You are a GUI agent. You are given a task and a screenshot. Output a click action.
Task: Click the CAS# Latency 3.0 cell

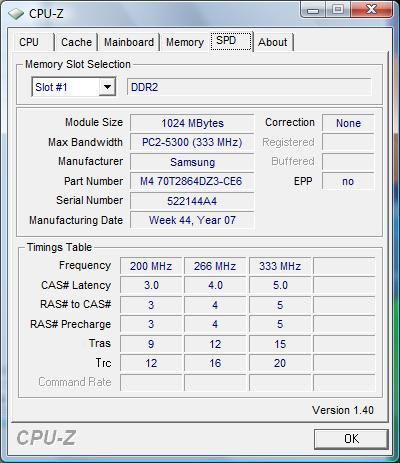tap(151, 285)
